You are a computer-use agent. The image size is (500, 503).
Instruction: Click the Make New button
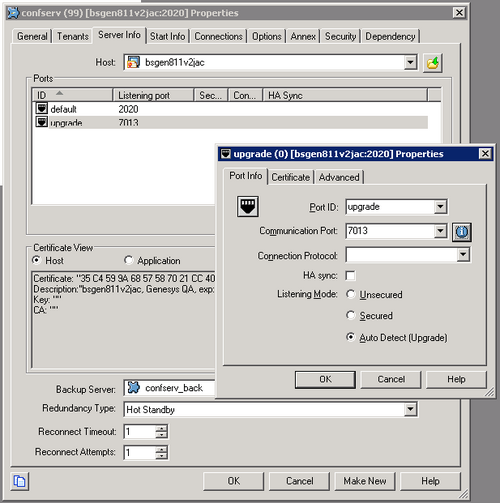(x=365, y=481)
